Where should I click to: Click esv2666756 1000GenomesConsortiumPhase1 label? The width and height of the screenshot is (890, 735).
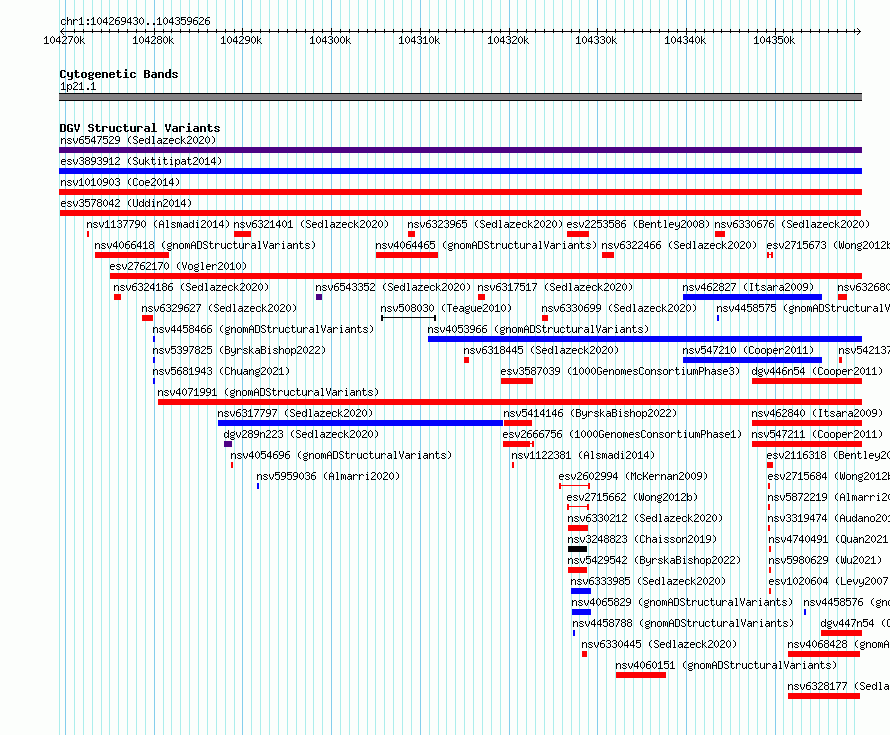(622, 434)
